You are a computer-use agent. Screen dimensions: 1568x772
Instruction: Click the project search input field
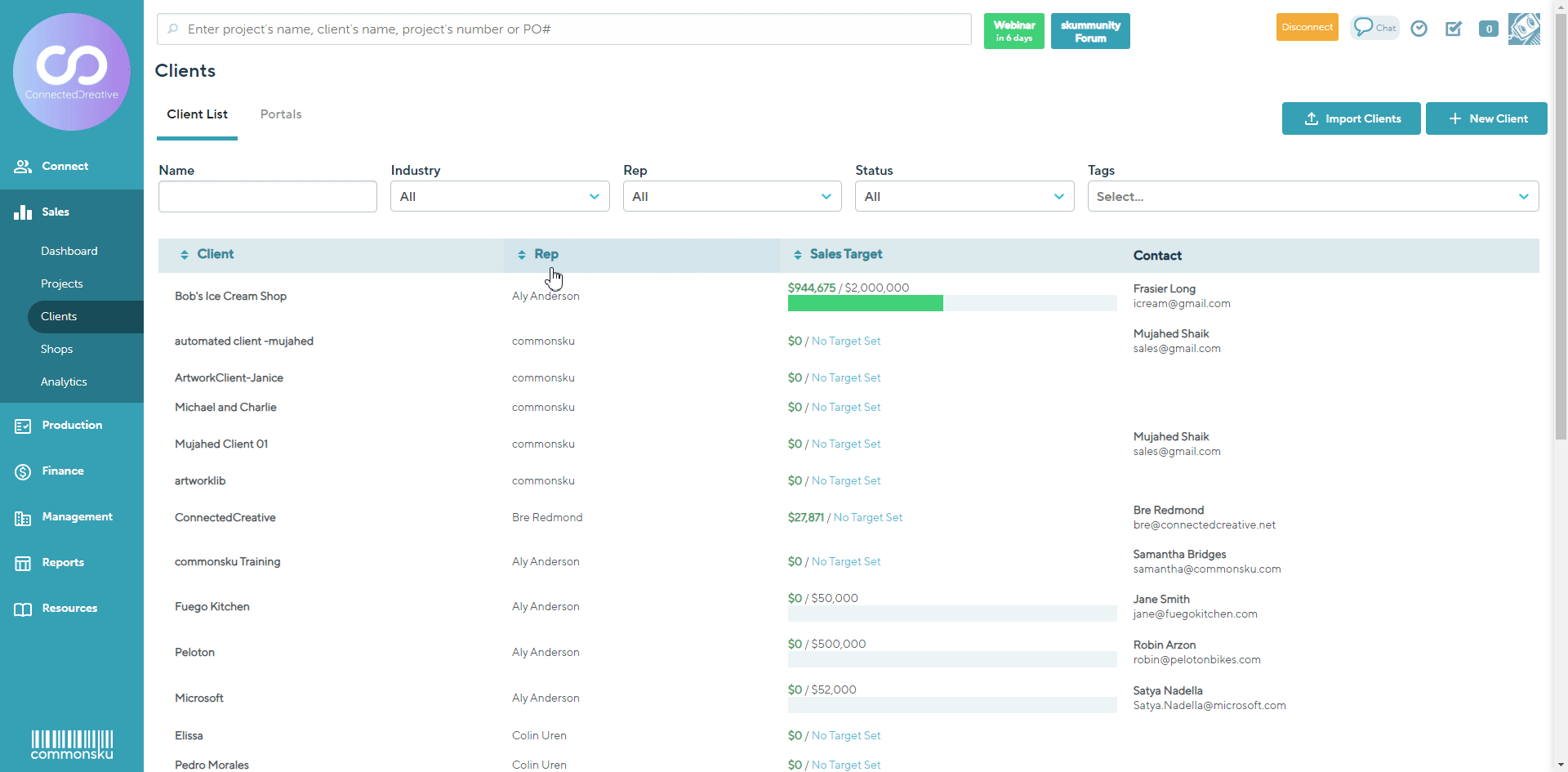click(563, 29)
